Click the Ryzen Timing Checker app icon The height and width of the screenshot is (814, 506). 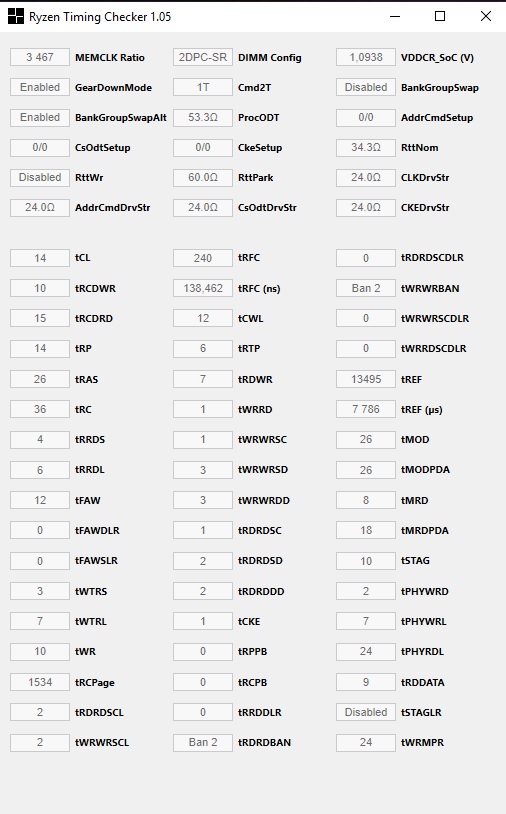coord(16,17)
